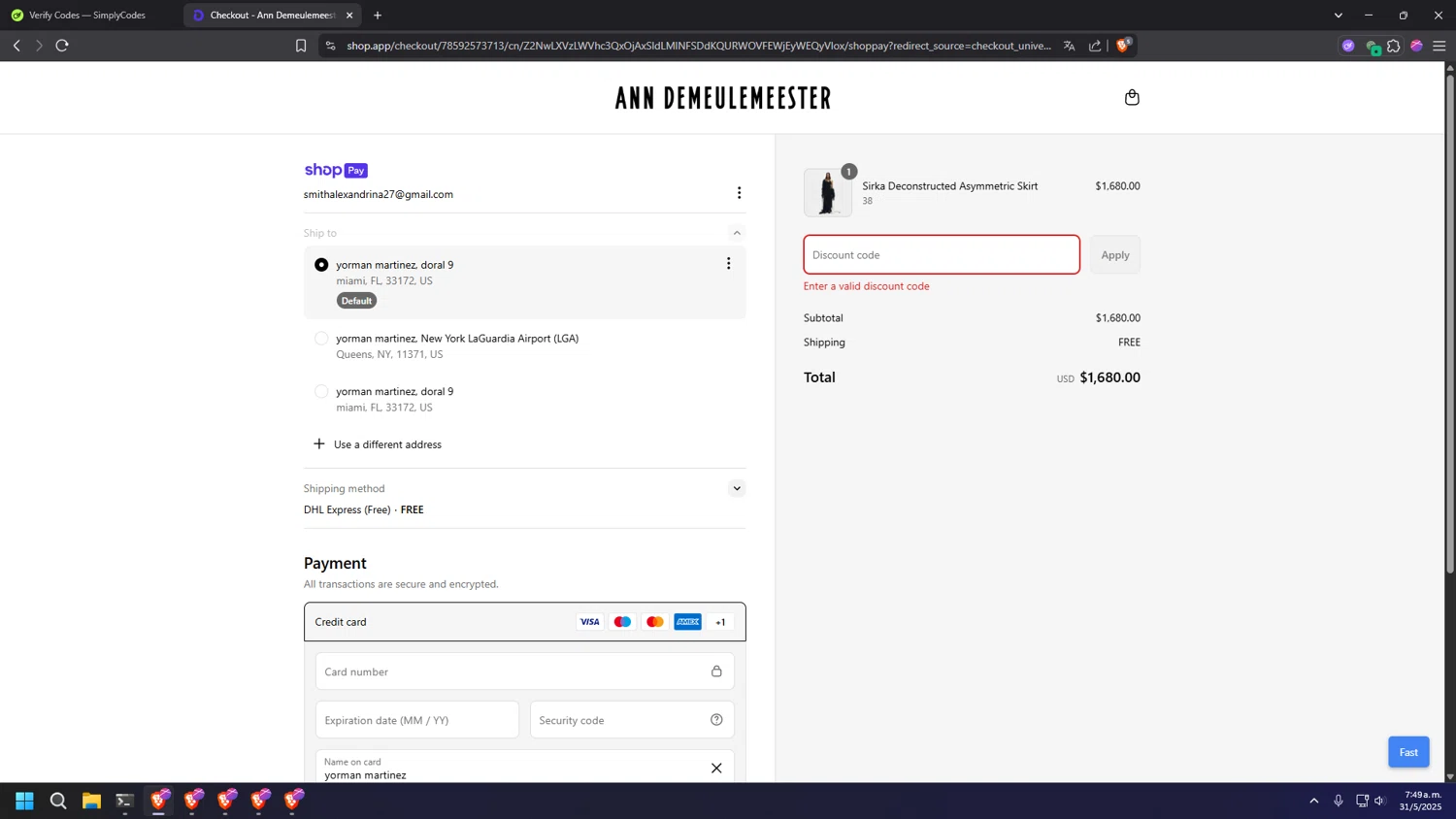The image size is (1456, 819).
Task: Open File Explorer from taskbar
Action: (91, 801)
